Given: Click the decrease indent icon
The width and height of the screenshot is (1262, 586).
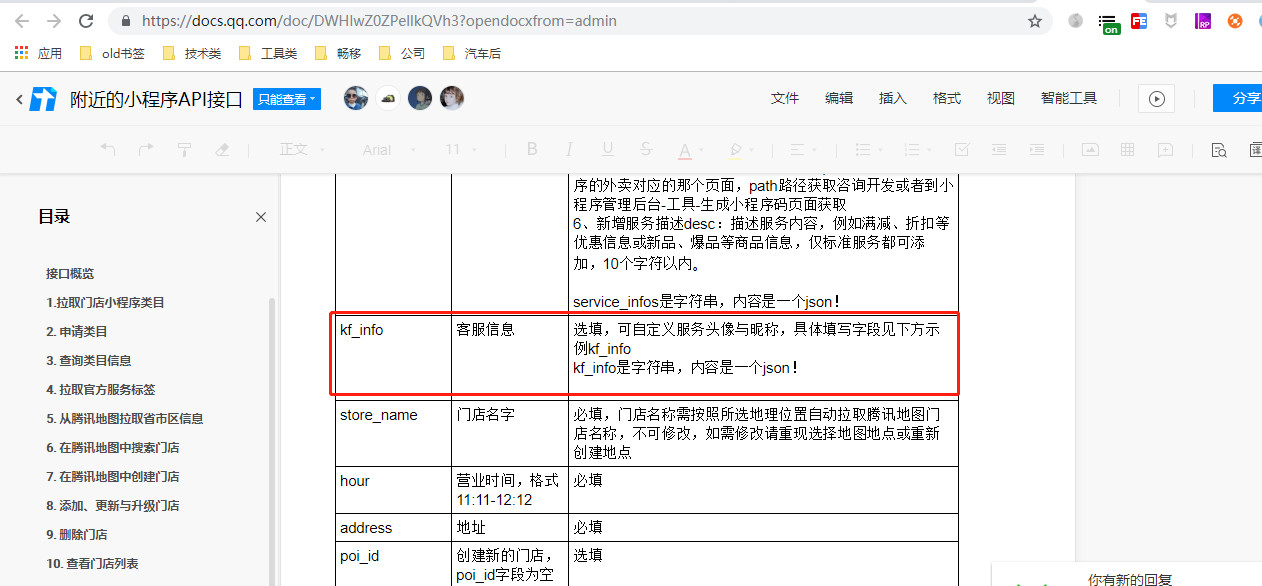Looking at the screenshot, I should click(x=999, y=149).
